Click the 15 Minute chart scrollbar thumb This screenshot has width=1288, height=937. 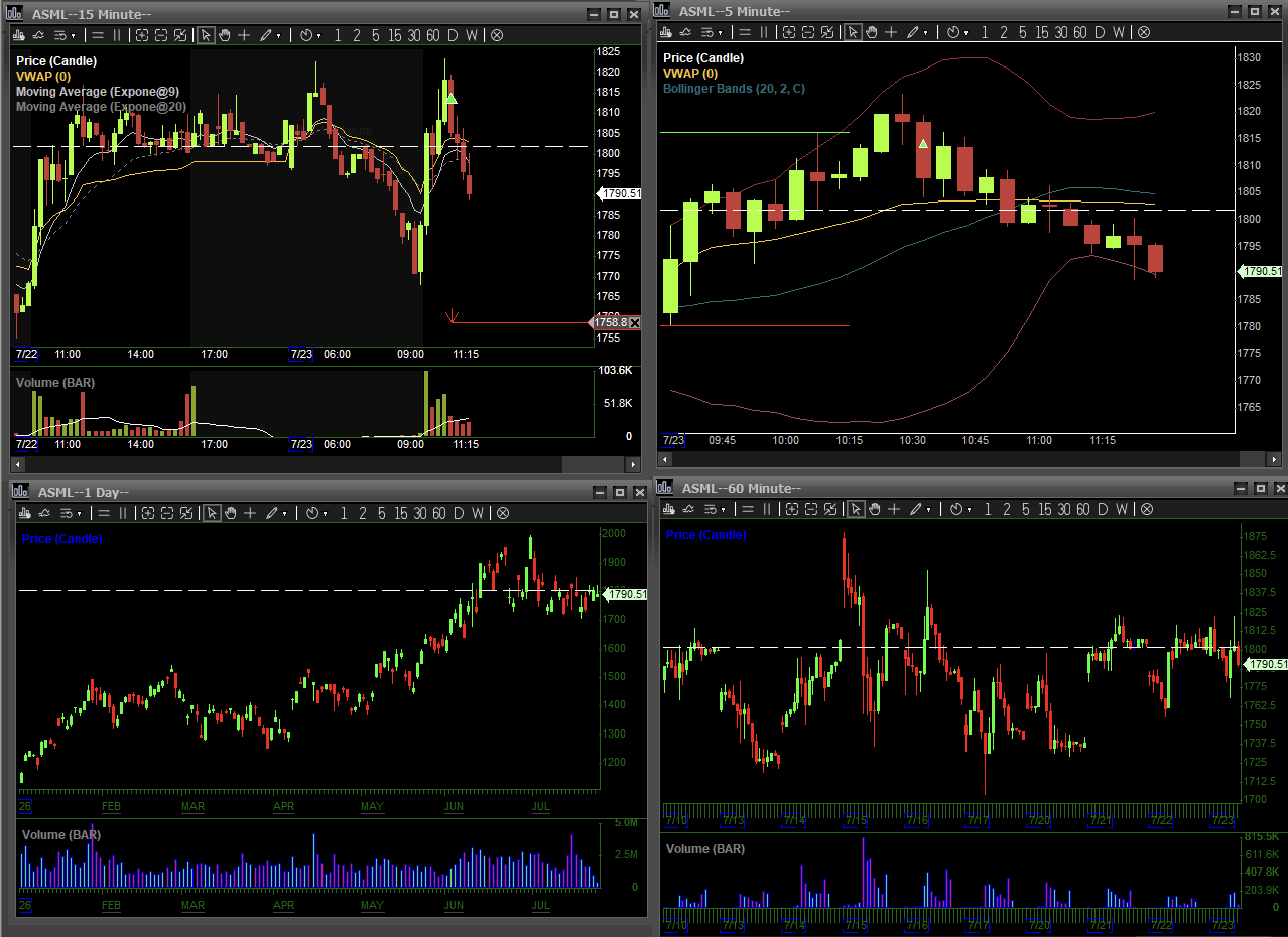[593, 465]
